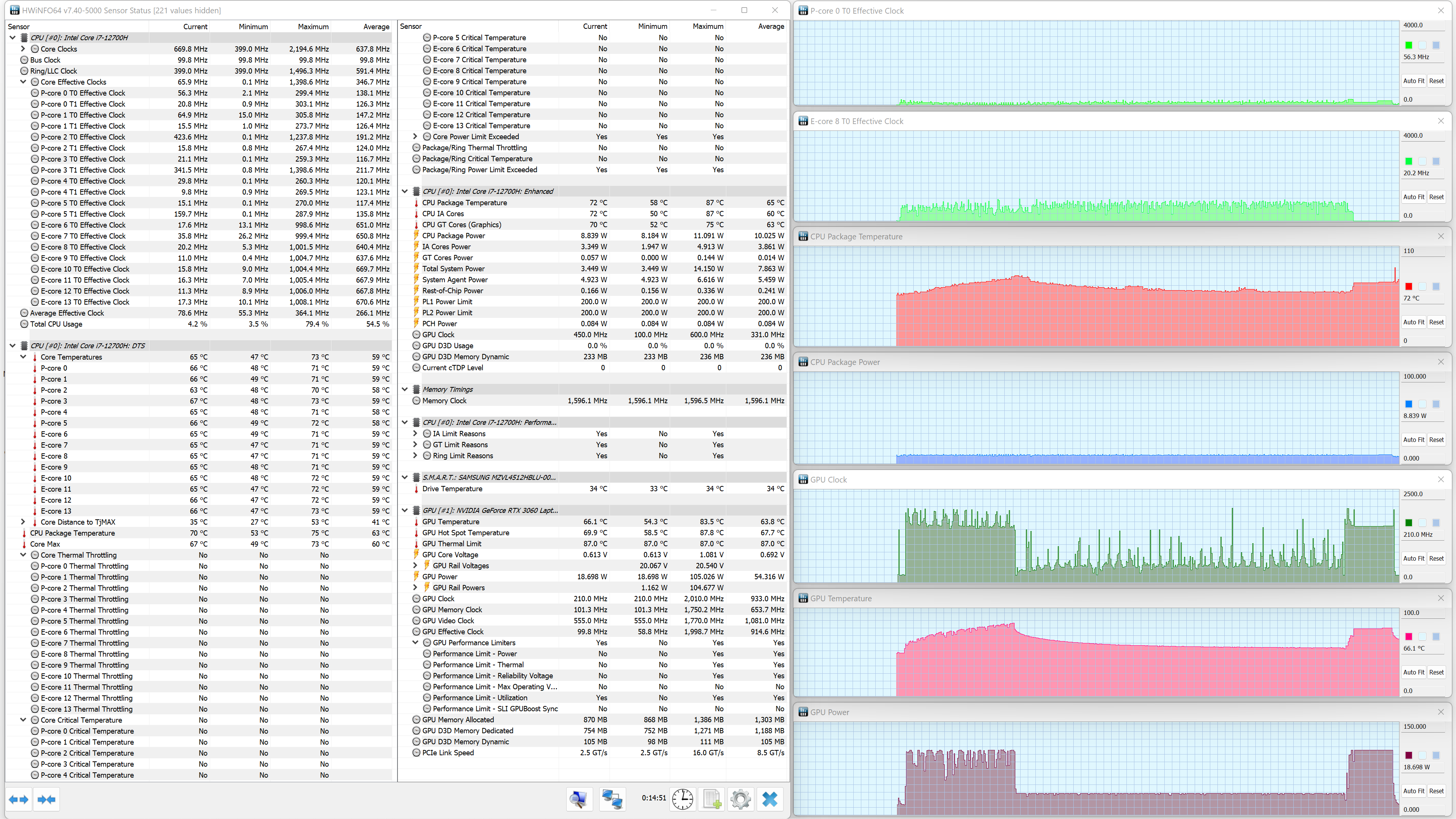Open remote network monitoring icon
Viewport: 1456px width, 819px height.
pyautogui.click(x=612, y=799)
